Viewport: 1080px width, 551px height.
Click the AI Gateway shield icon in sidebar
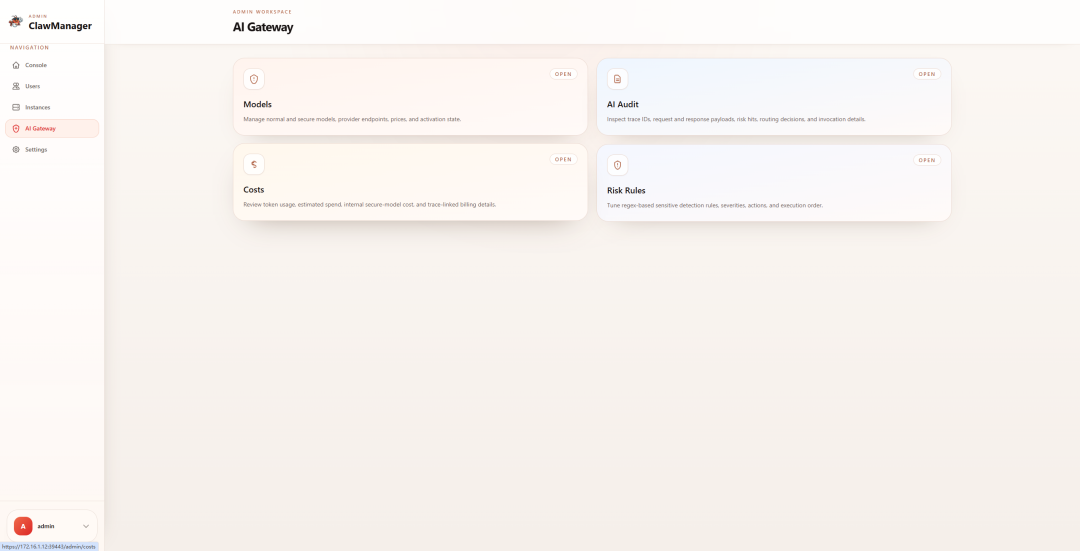[16, 128]
